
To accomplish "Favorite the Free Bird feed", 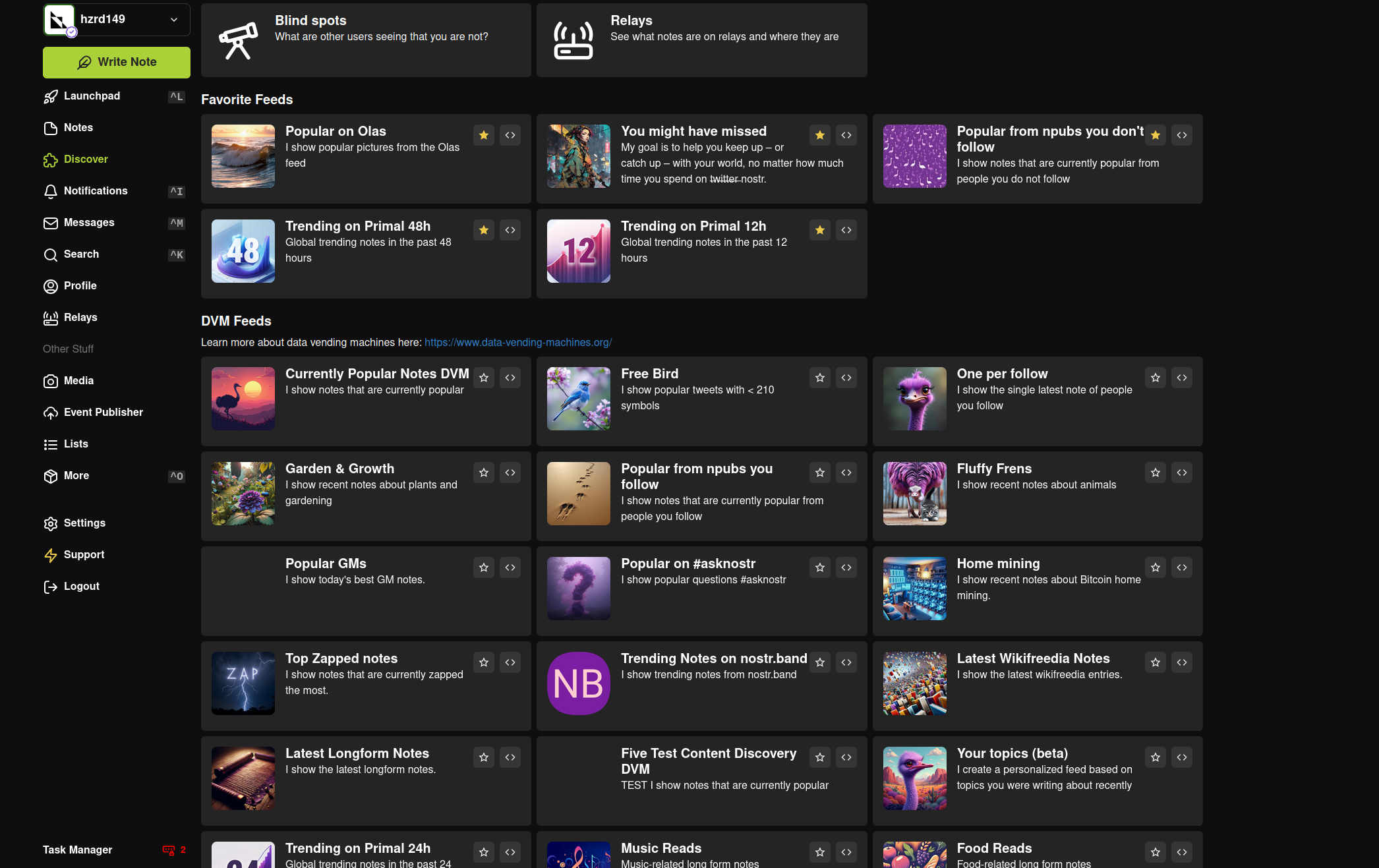I will point(820,378).
